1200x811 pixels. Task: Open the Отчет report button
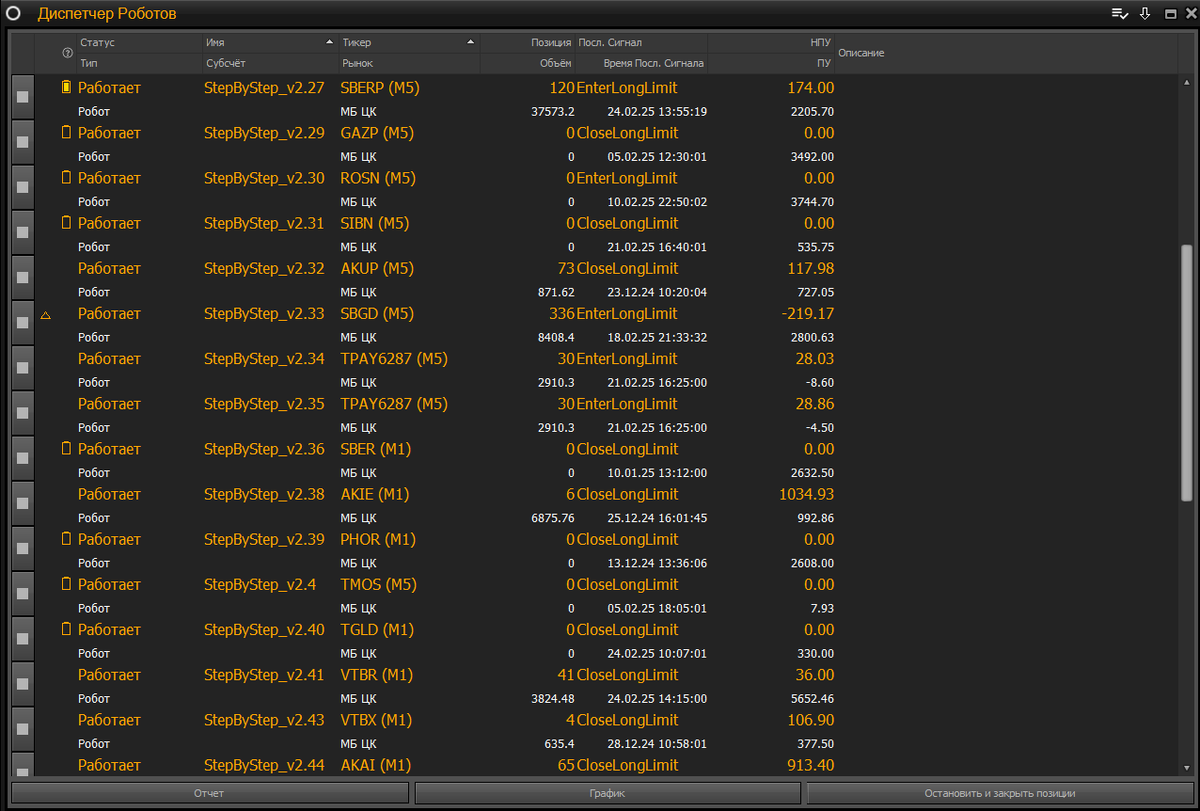point(209,793)
